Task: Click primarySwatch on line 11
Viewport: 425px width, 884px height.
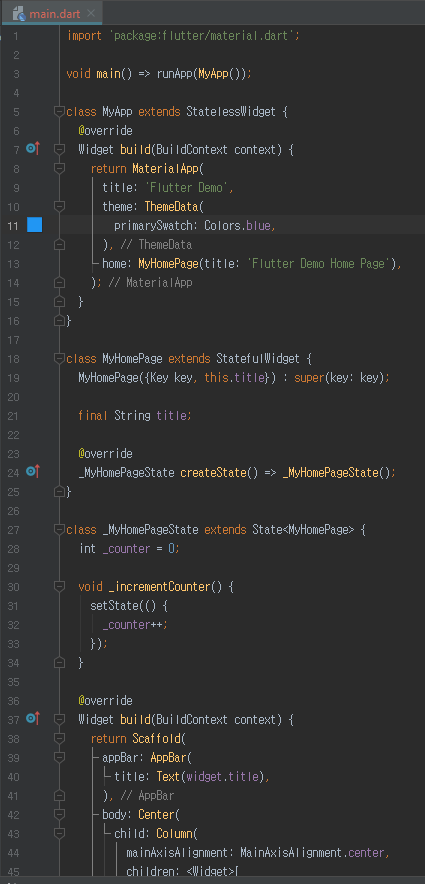Action: tap(153, 226)
